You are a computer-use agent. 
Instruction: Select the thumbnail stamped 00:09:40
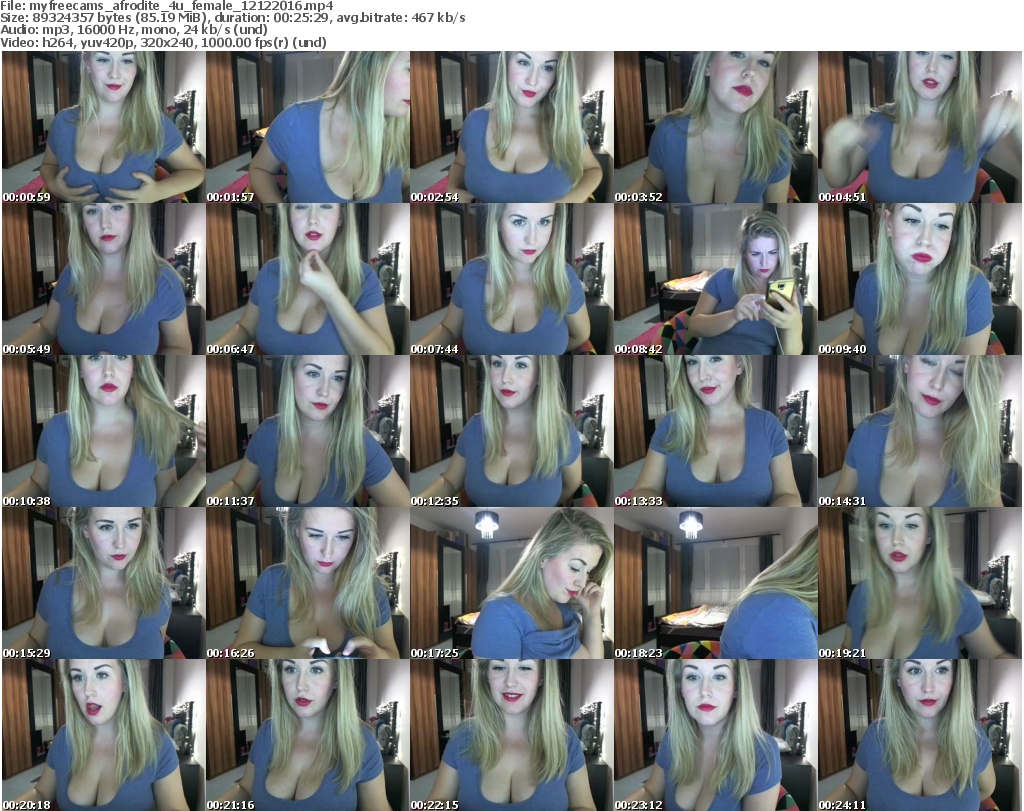[x=920, y=279]
